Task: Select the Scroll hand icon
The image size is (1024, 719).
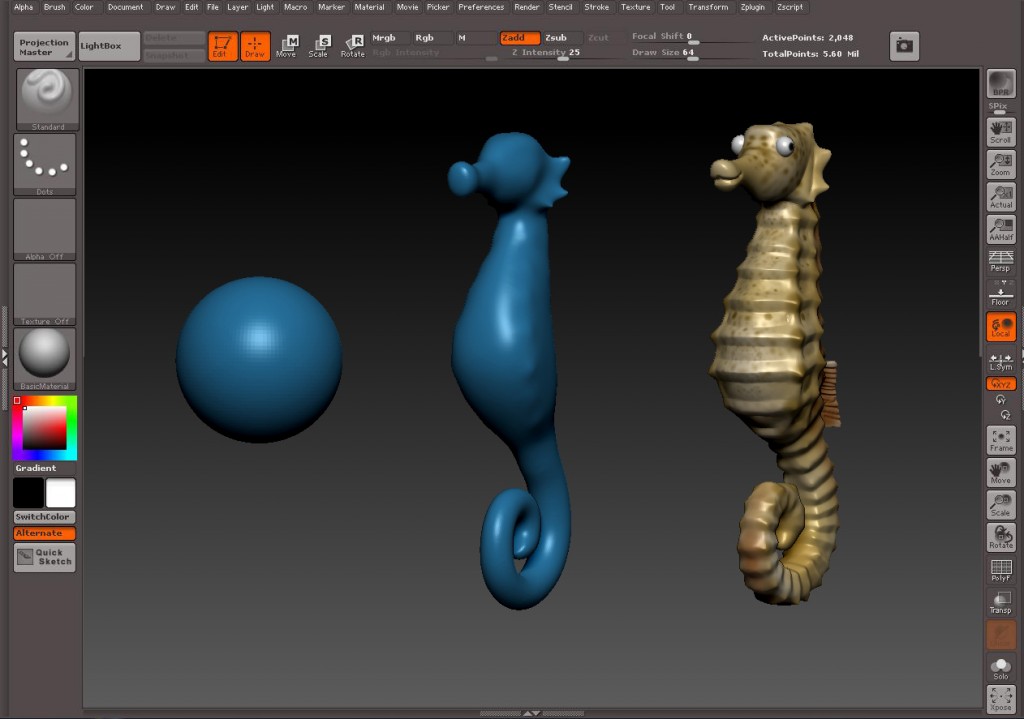Action: 1000,132
